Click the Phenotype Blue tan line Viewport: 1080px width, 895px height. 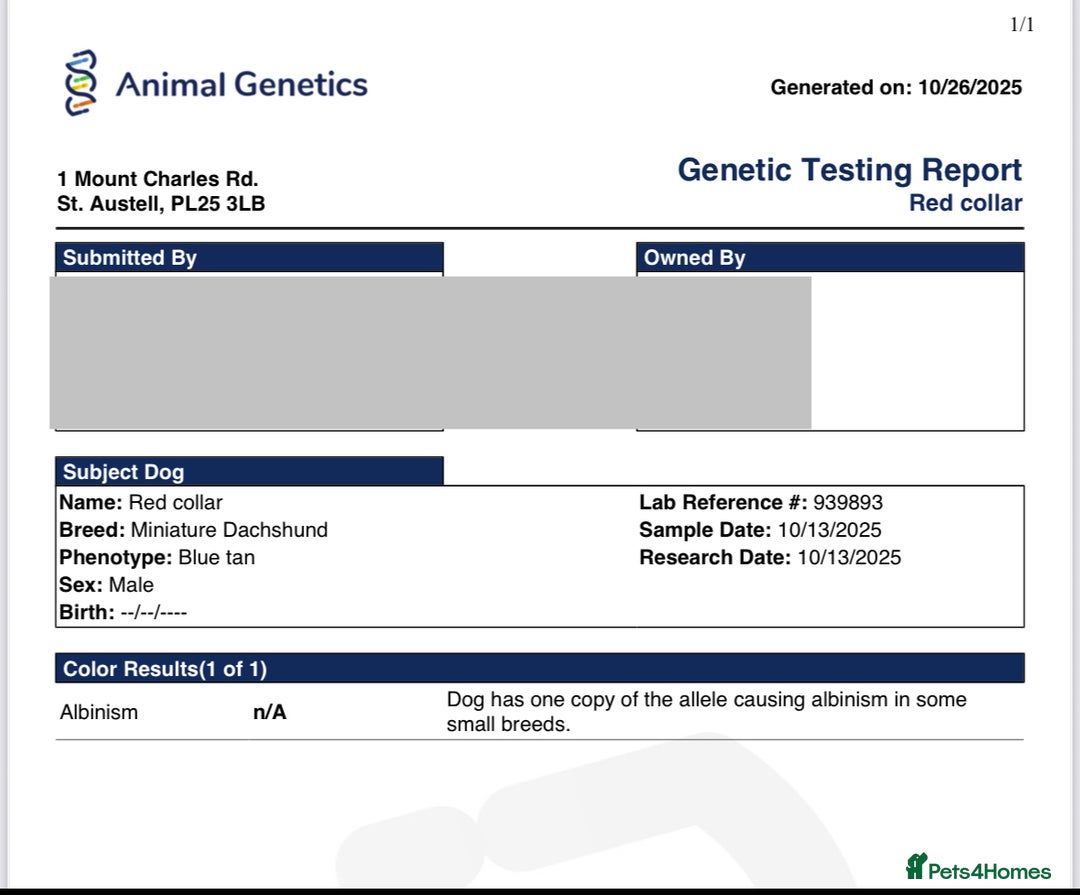click(157, 557)
